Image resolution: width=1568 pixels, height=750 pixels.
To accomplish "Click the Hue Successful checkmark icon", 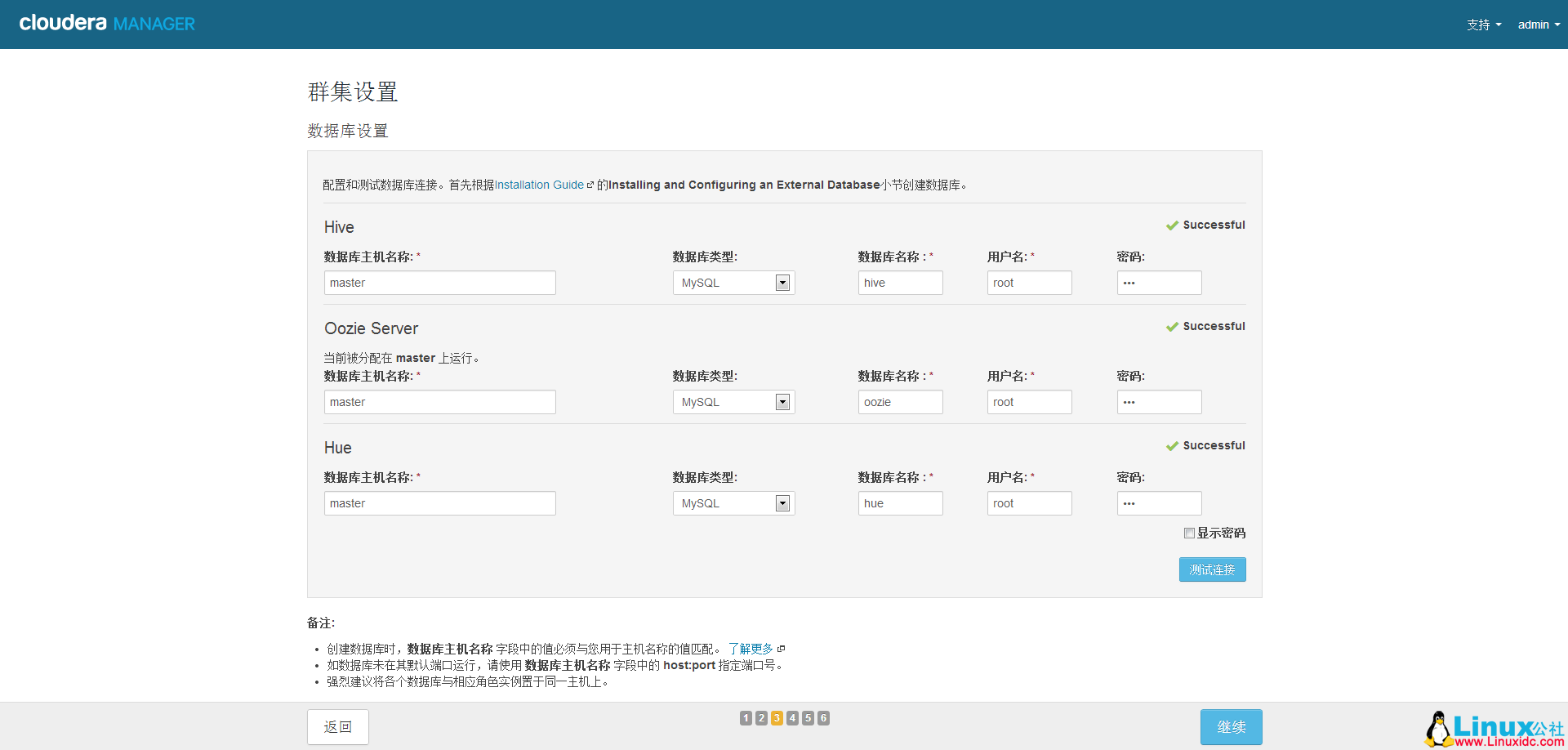I will [x=1172, y=446].
